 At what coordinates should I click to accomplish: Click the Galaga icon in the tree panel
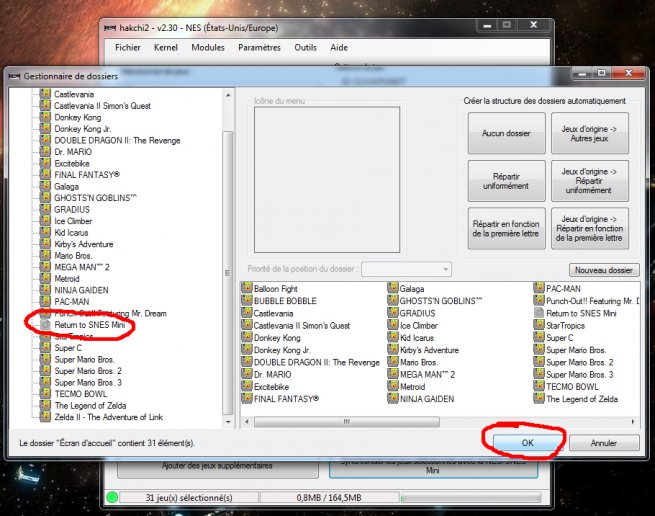45,186
